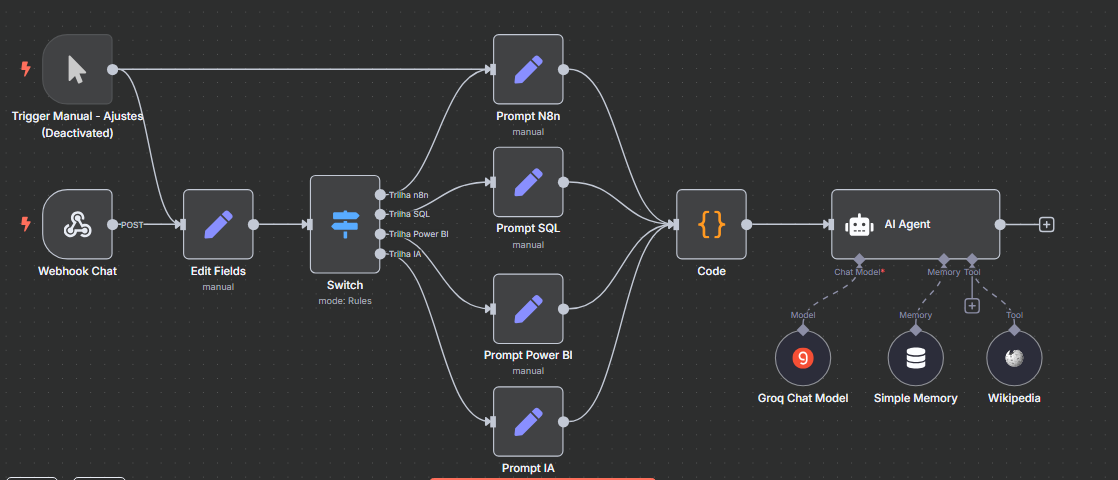Click the Prompt IA output connector
The width and height of the screenshot is (1118, 480).
coord(563,422)
